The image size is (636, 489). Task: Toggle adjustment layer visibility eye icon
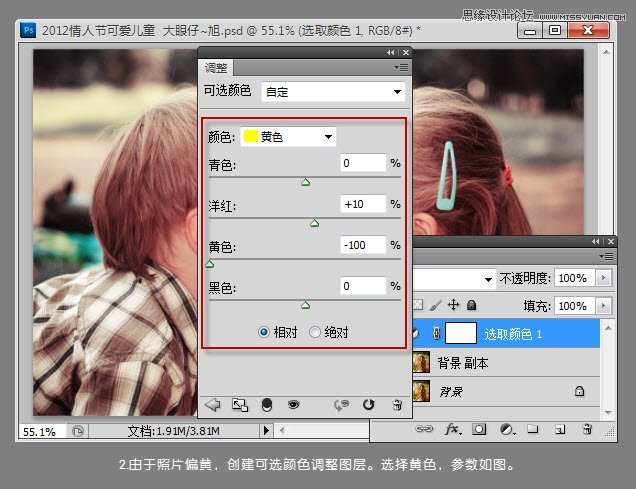(294, 405)
